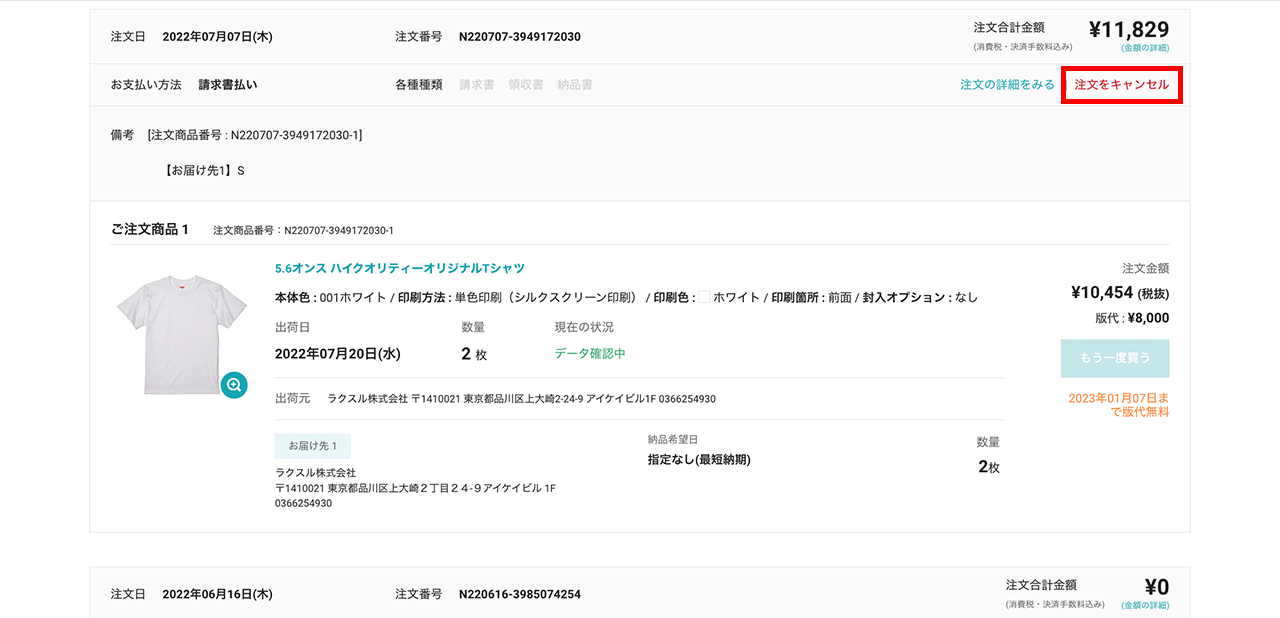Click the ¥10,454 (税抜) order amount
This screenshot has width=1280, height=618.
(x=1119, y=293)
